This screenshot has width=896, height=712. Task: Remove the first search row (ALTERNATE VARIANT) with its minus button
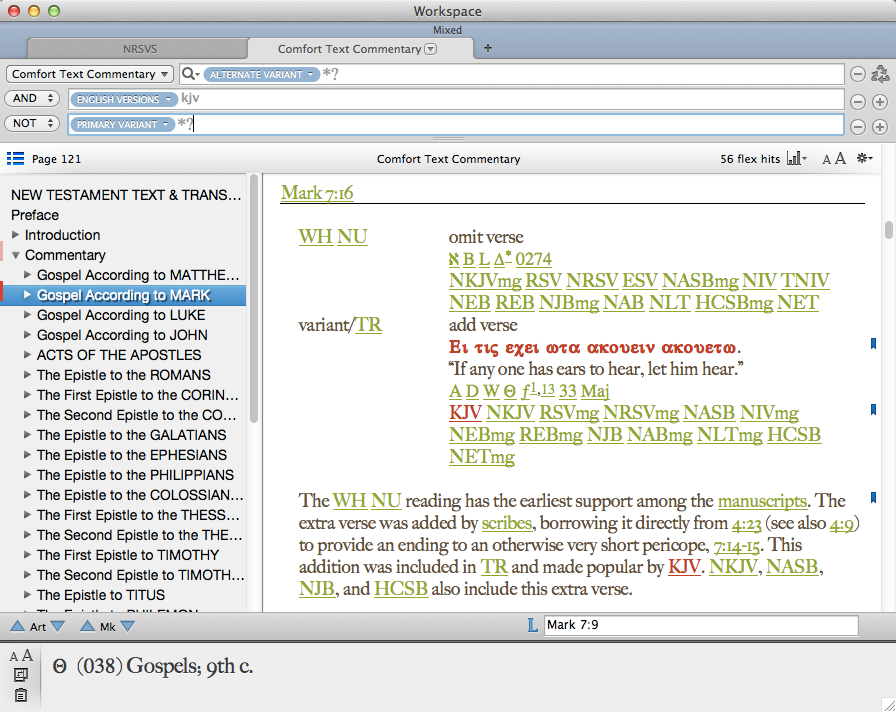[x=858, y=74]
